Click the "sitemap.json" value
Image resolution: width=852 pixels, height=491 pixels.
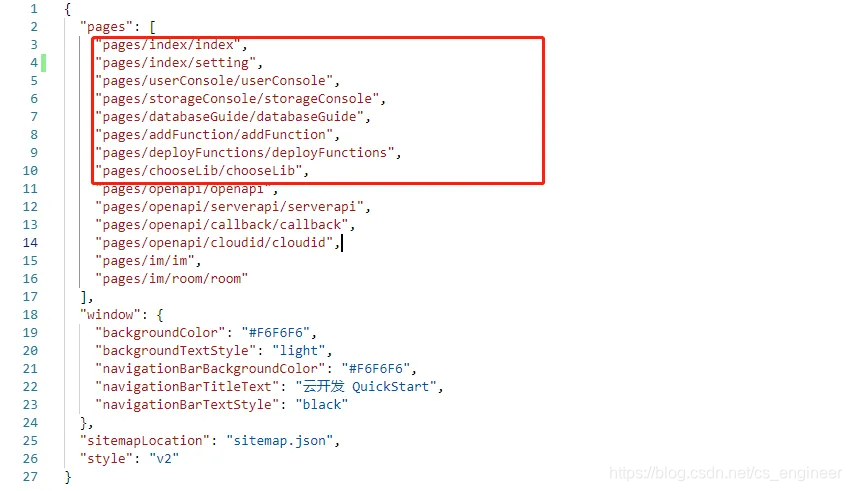[x=280, y=440]
